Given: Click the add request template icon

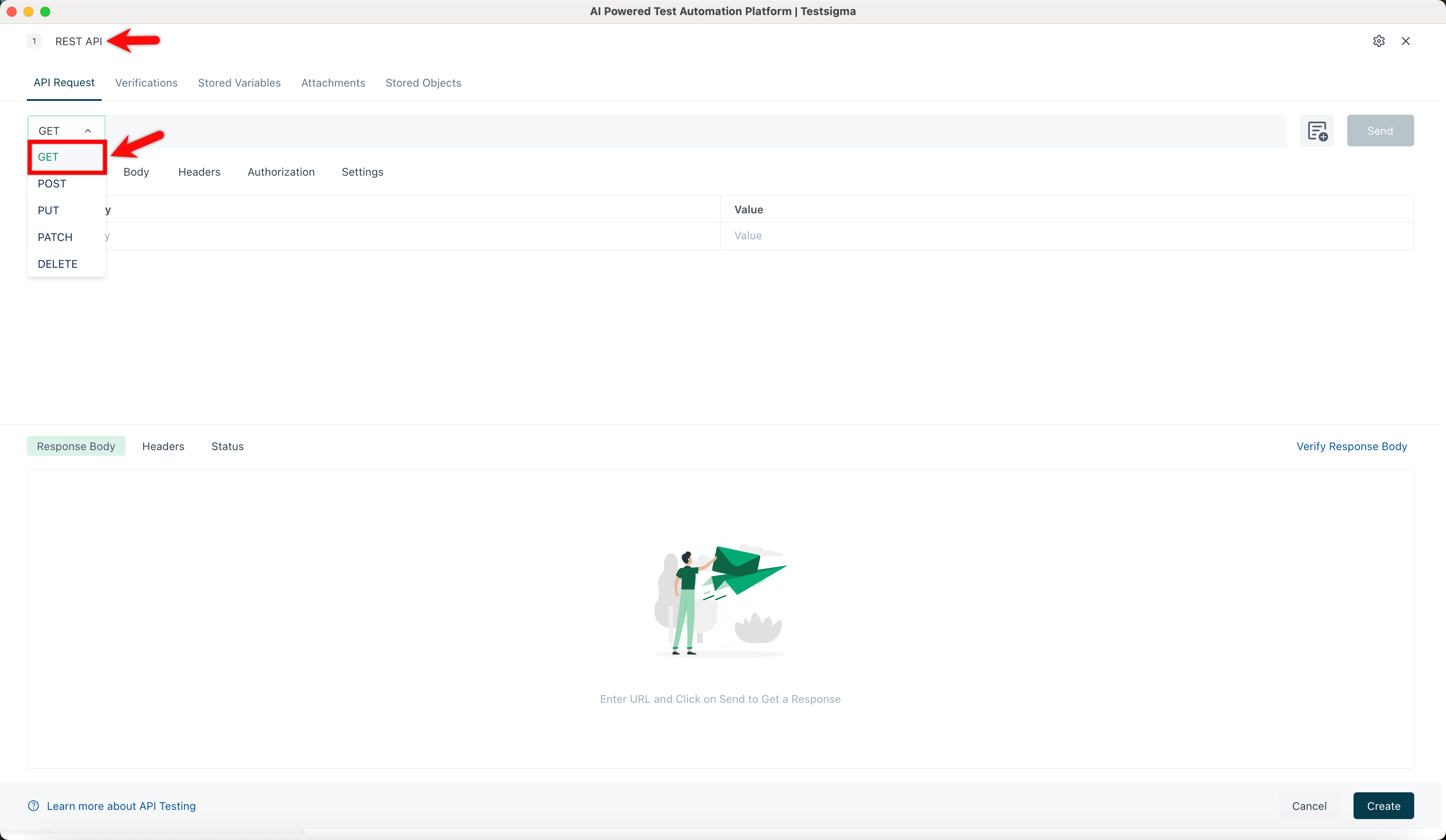Looking at the screenshot, I should point(1317,131).
